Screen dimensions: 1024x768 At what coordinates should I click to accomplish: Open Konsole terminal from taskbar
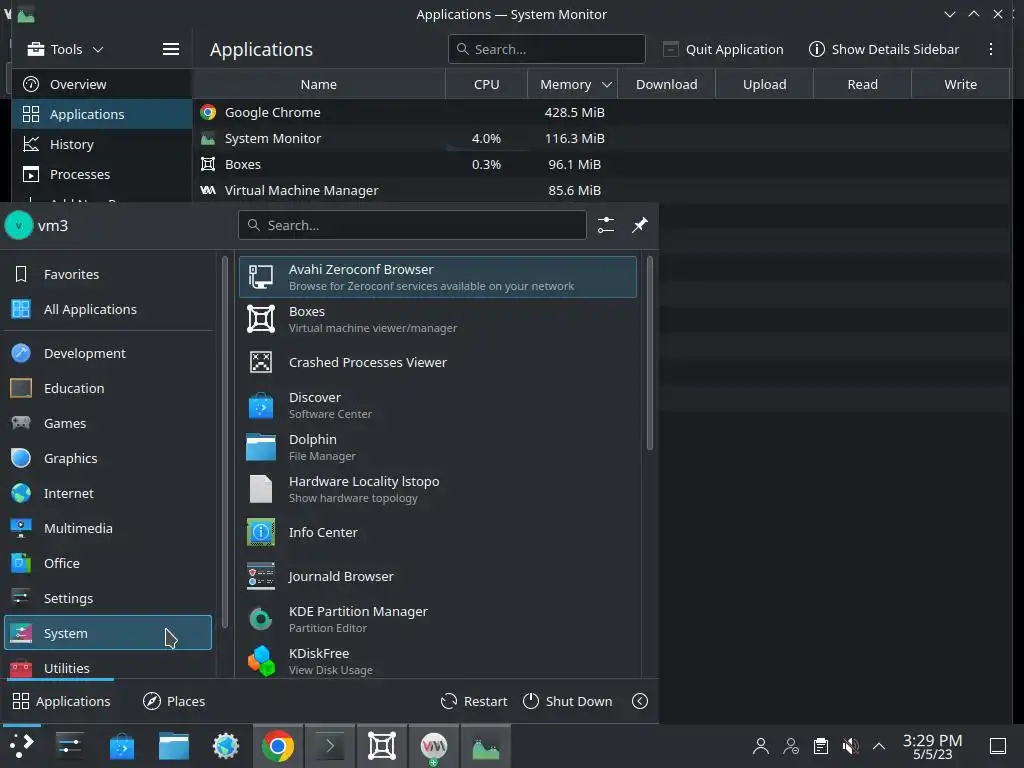pyautogui.click(x=330, y=746)
